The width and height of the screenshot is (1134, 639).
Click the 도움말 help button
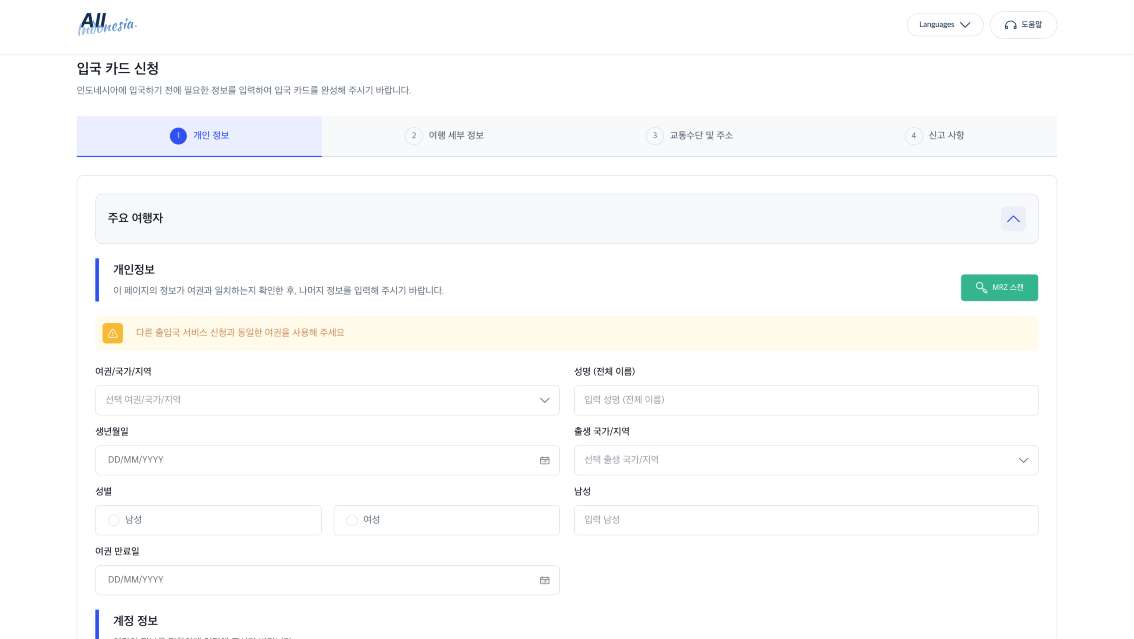(1023, 25)
